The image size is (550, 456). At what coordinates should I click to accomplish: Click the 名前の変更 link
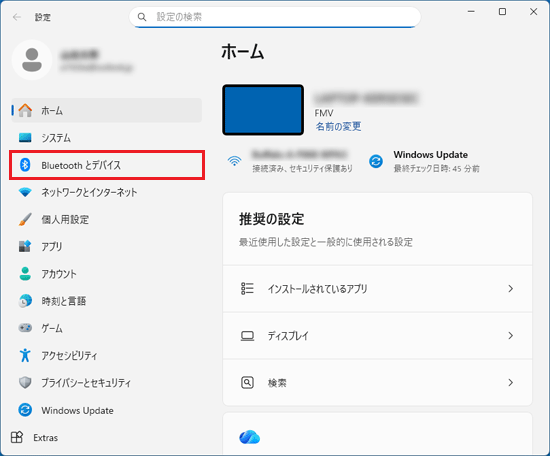point(338,126)
